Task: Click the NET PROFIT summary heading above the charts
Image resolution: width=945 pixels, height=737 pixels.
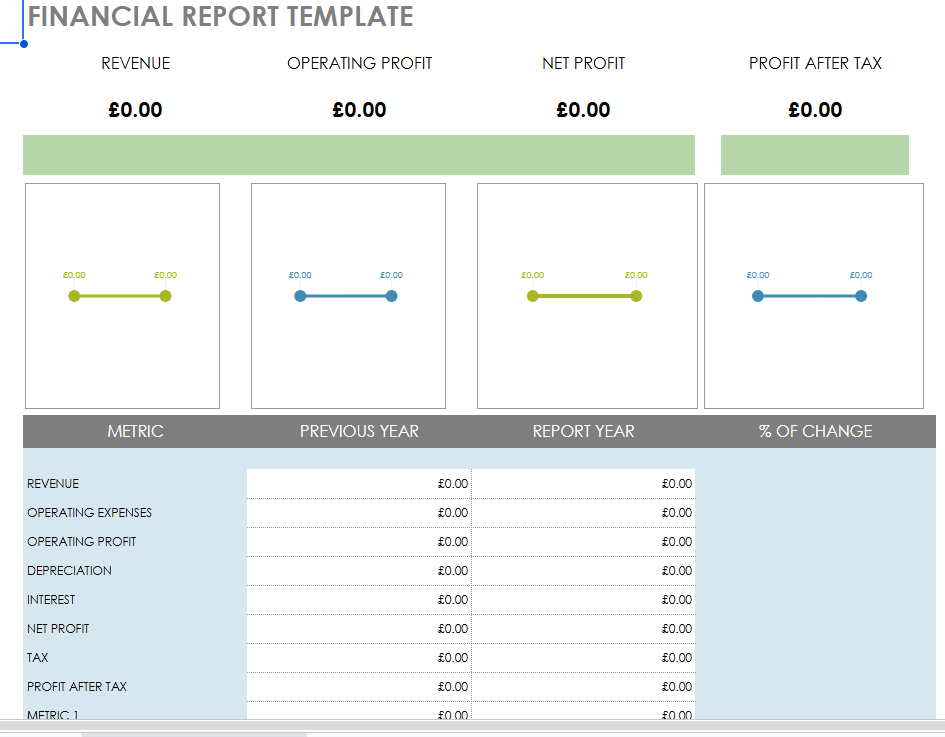Action: [583, 63]
